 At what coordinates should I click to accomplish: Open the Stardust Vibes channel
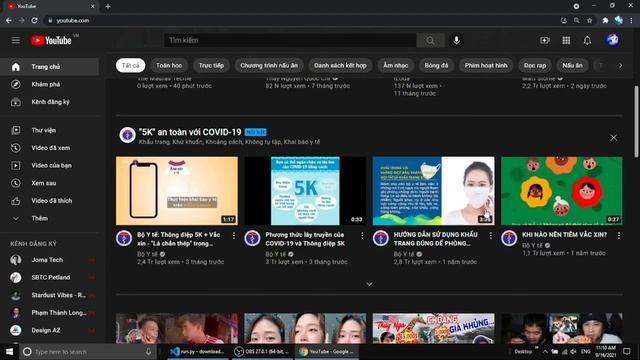tap(49, 295)
